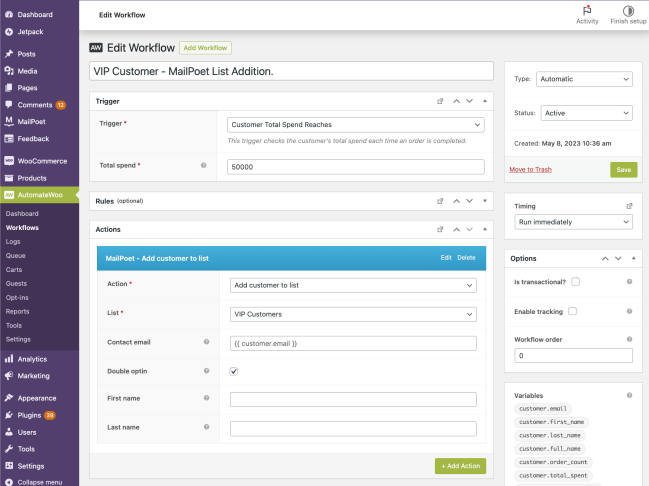Screen dimensions: 649x486
Task: Click help icon beside Contact email
Action: point(206,342)
